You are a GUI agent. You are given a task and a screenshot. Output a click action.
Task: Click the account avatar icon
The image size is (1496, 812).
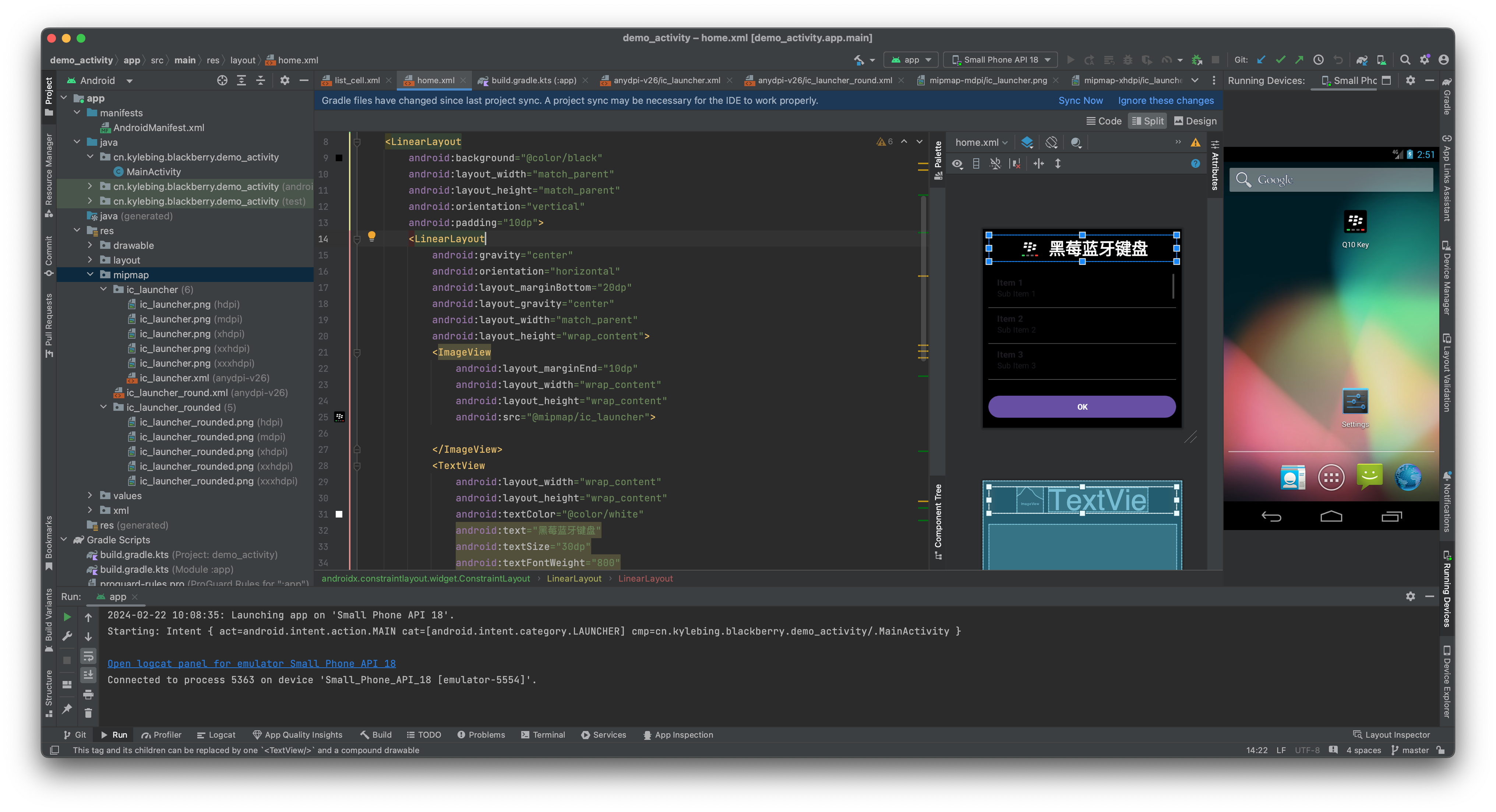1444,60
